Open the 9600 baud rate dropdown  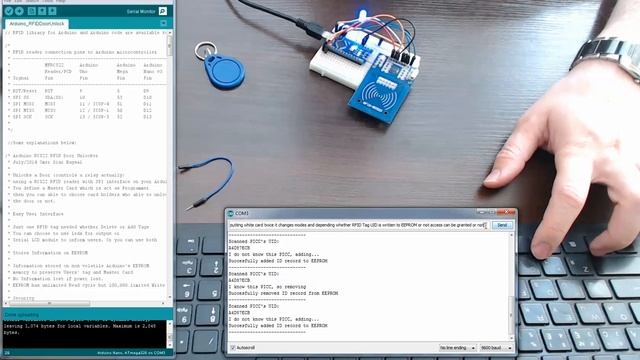point(496,348)
